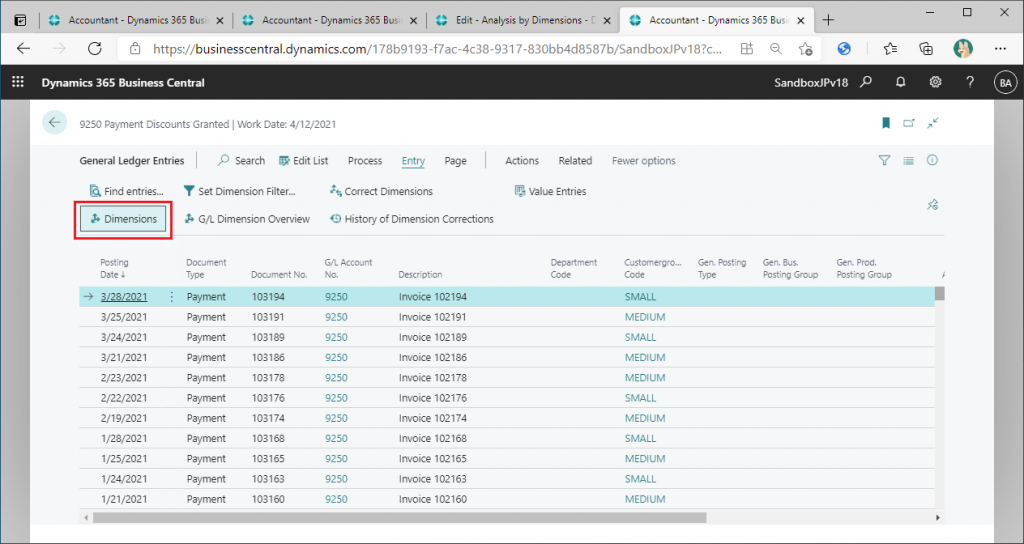
Task: Select document number 103176 cell
Action: click(268, 398)
